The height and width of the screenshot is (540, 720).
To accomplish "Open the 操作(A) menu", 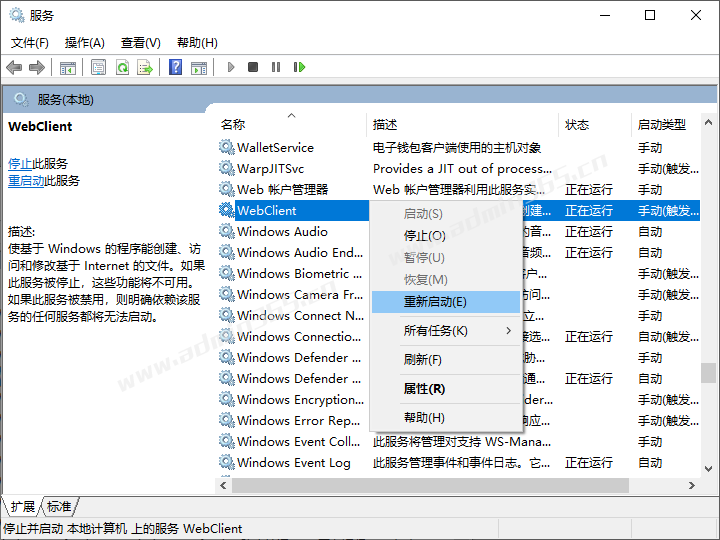I will 84,43.
